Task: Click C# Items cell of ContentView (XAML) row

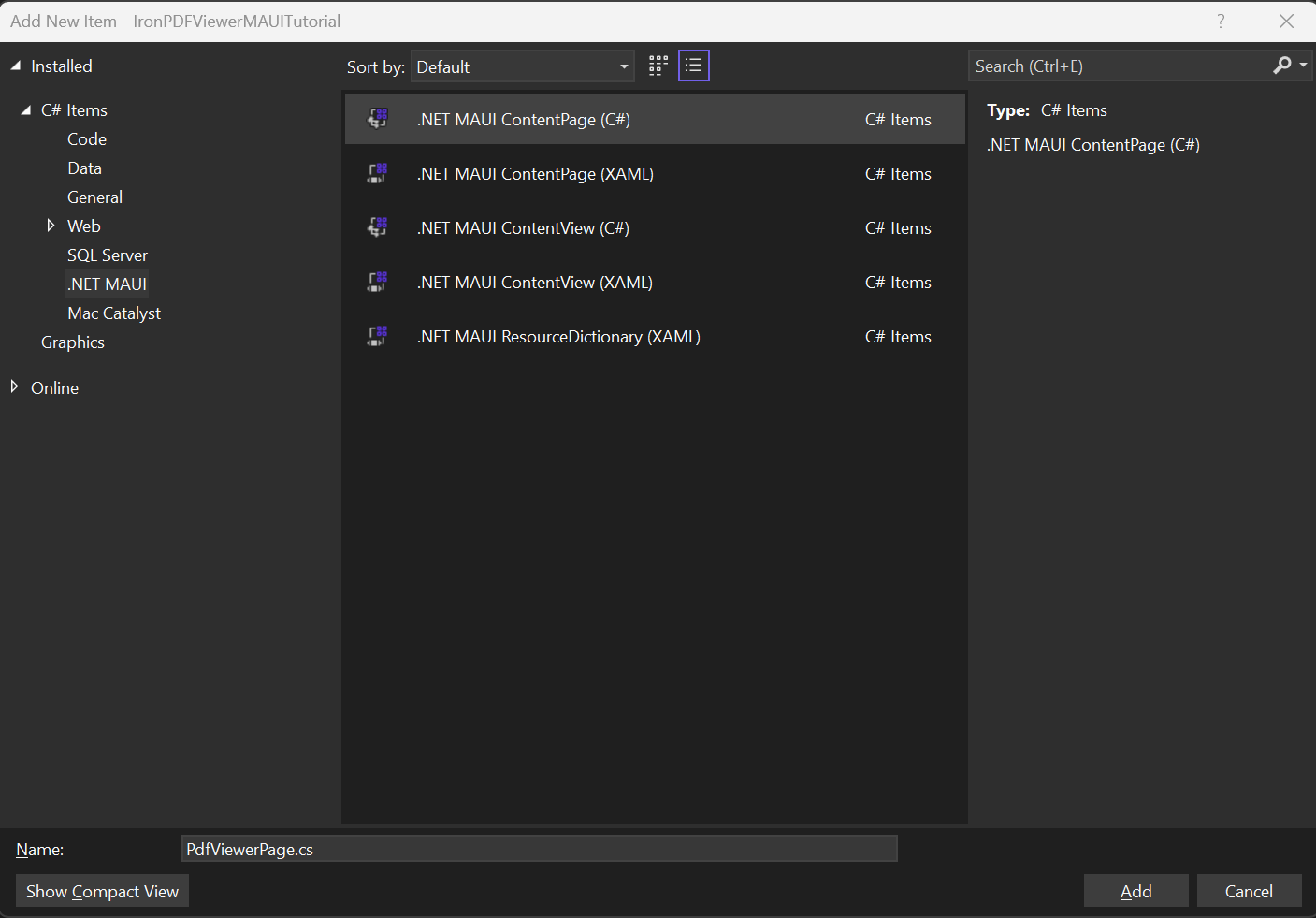Action: tap(898, 283)
